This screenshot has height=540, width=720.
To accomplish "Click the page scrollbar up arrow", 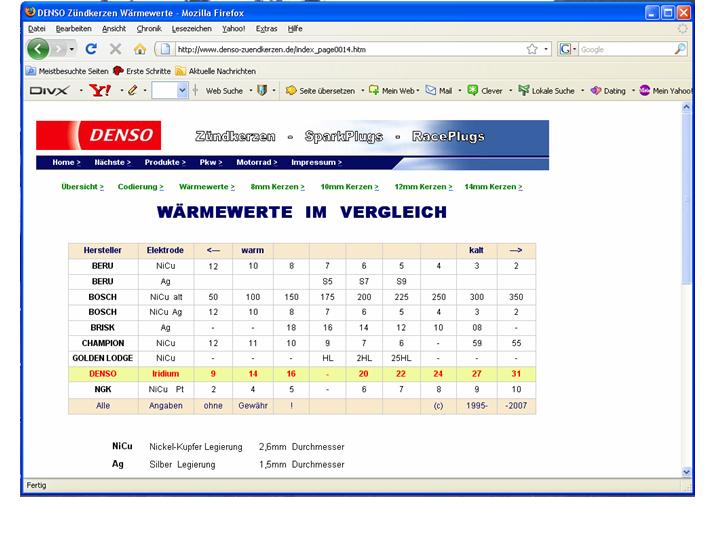I will (686, 107).
